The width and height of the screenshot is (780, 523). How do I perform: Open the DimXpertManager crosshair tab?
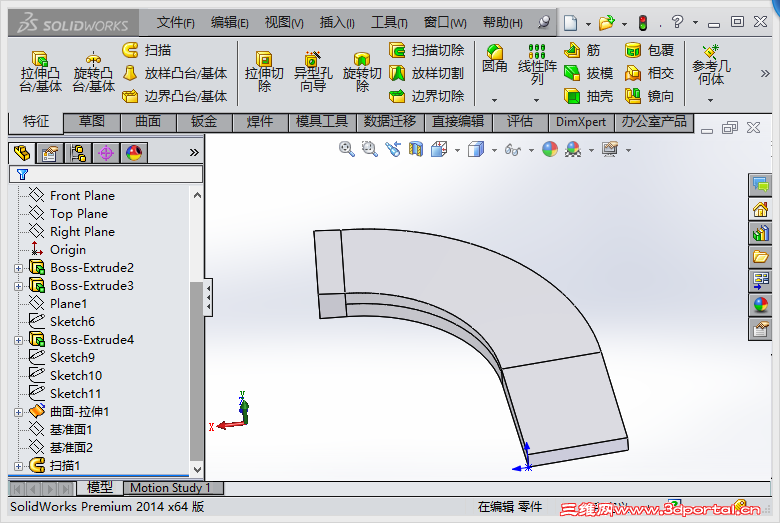pos(106,153)
